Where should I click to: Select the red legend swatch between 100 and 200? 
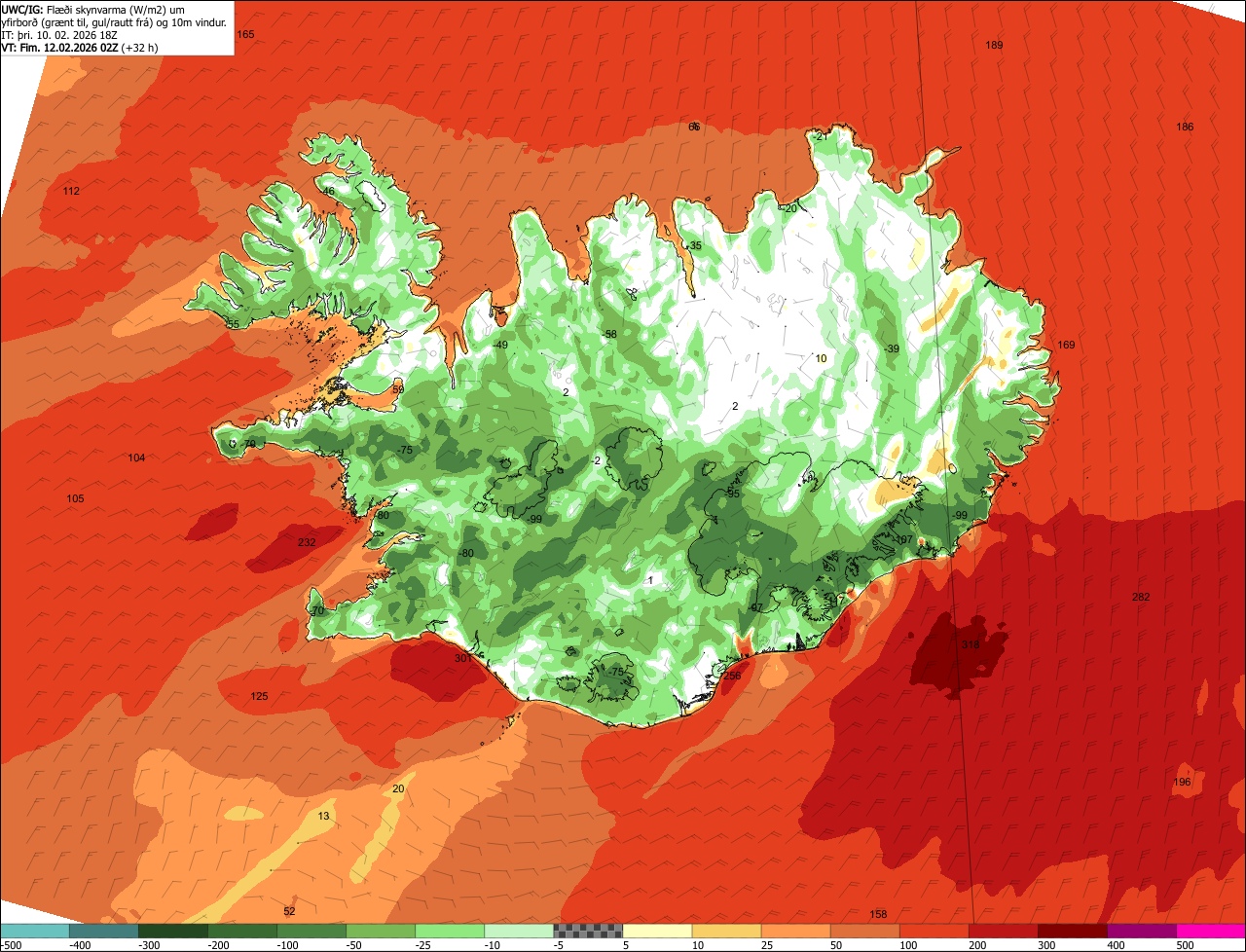click(x=934, y=931)
